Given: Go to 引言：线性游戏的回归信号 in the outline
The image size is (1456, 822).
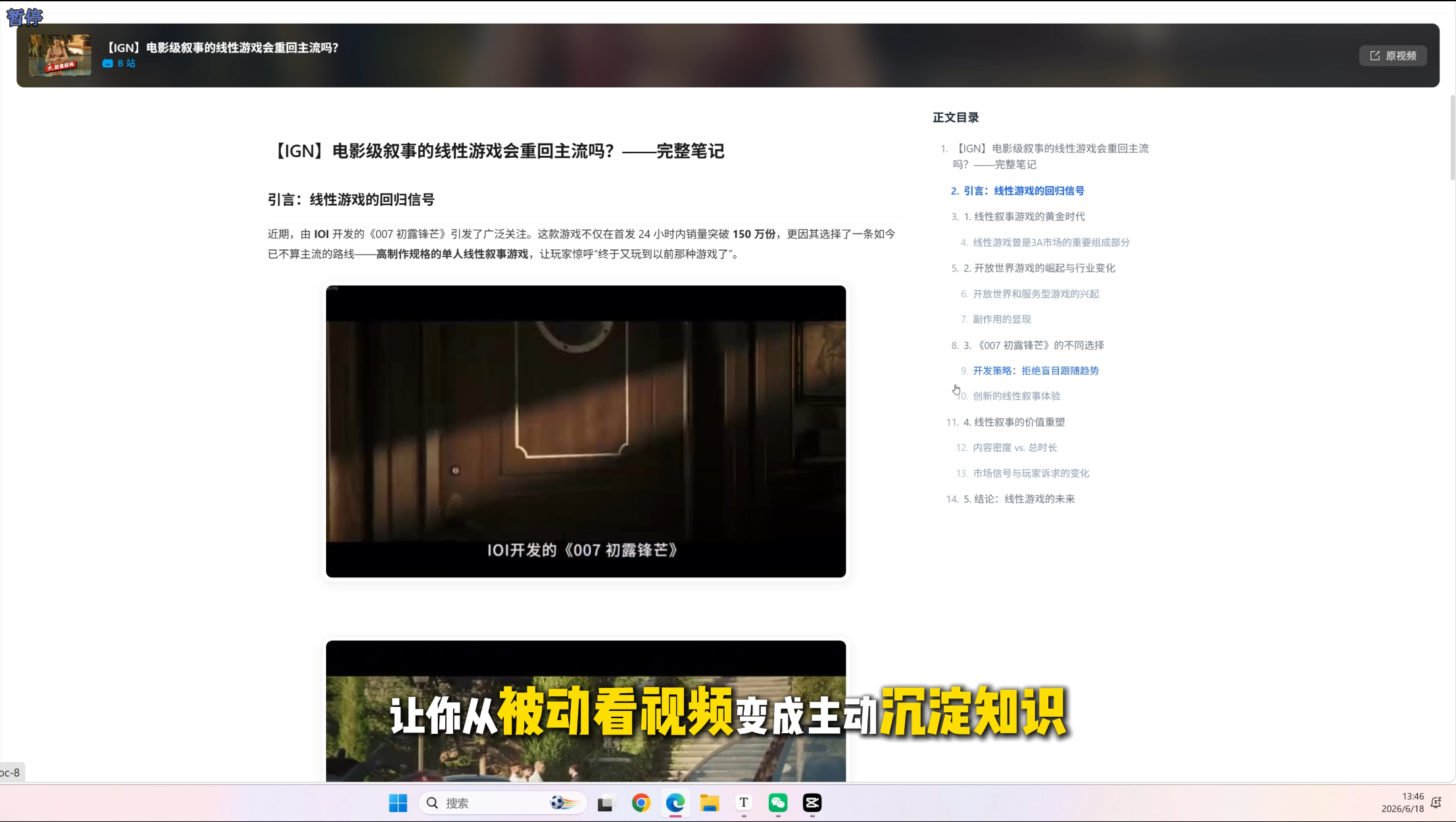Looking at the screenshot, I should (x=1024, y=191).
